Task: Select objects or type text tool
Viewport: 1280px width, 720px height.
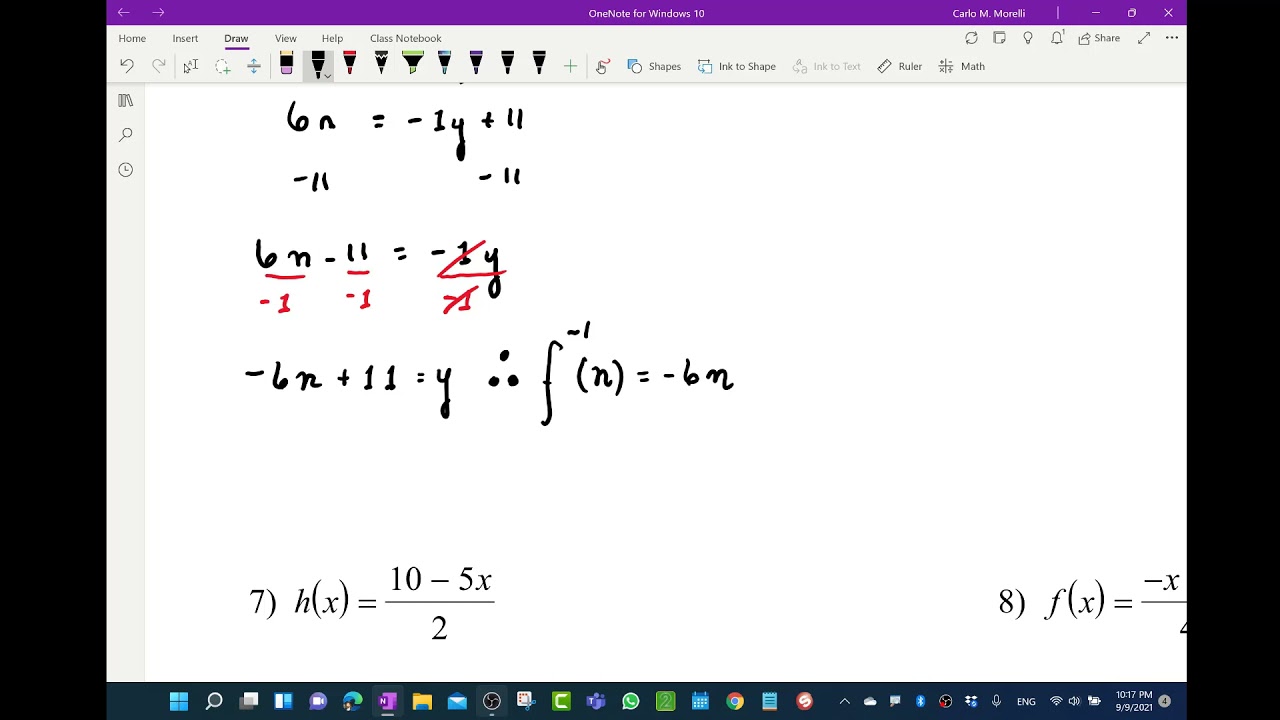Action: (x=191, y=66)
